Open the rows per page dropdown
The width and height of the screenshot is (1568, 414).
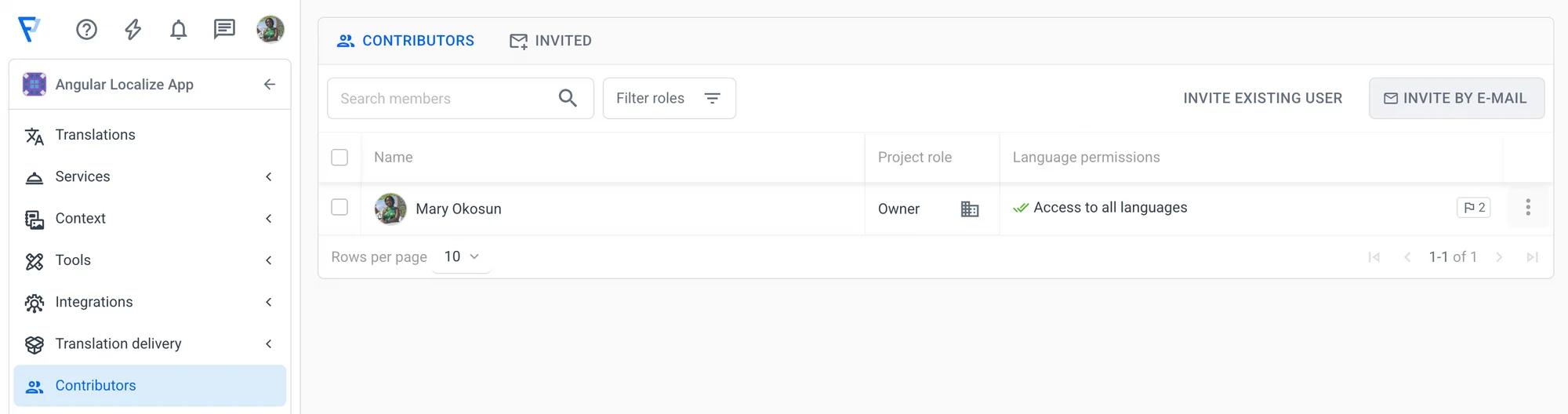tap(461, 256)
